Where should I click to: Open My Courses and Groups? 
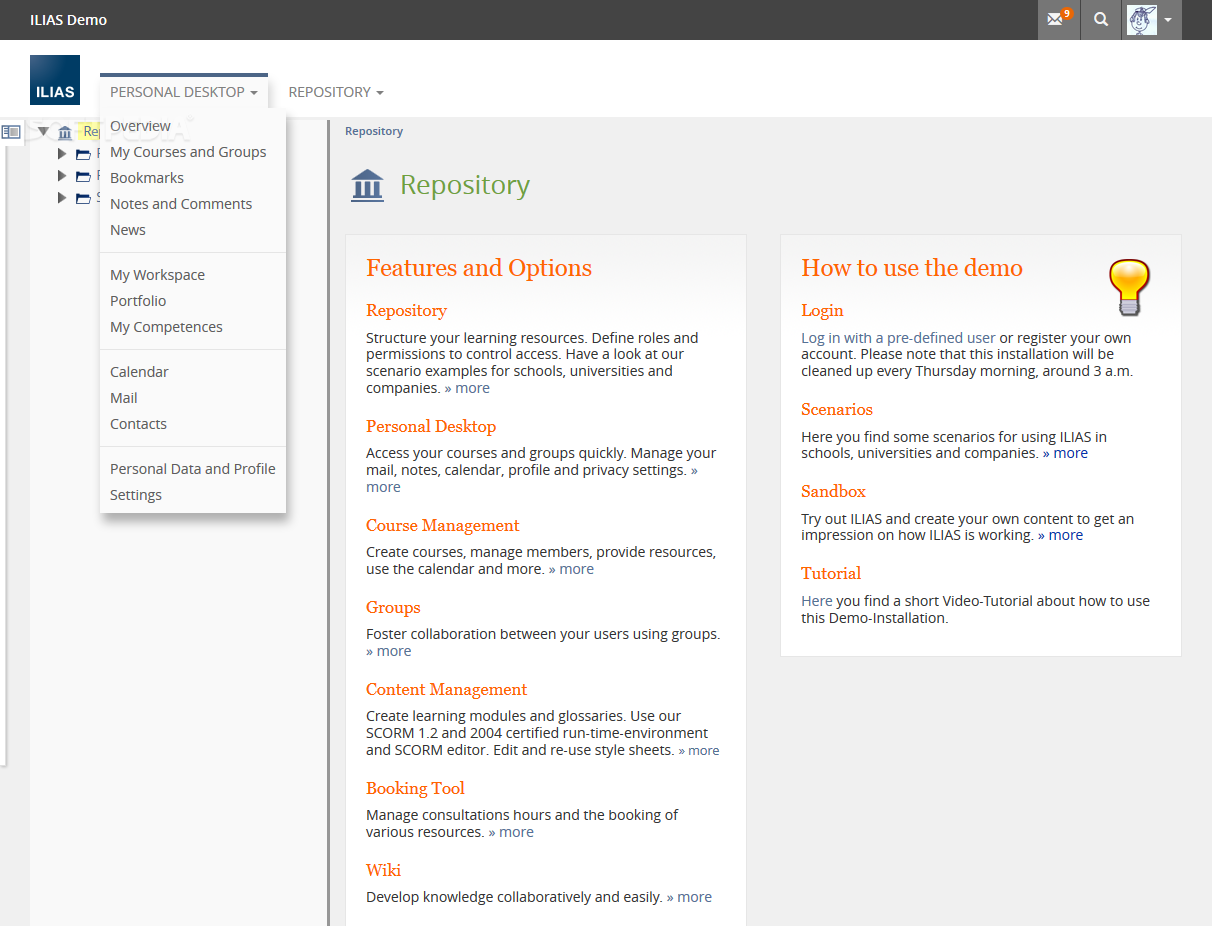(188, 152)
